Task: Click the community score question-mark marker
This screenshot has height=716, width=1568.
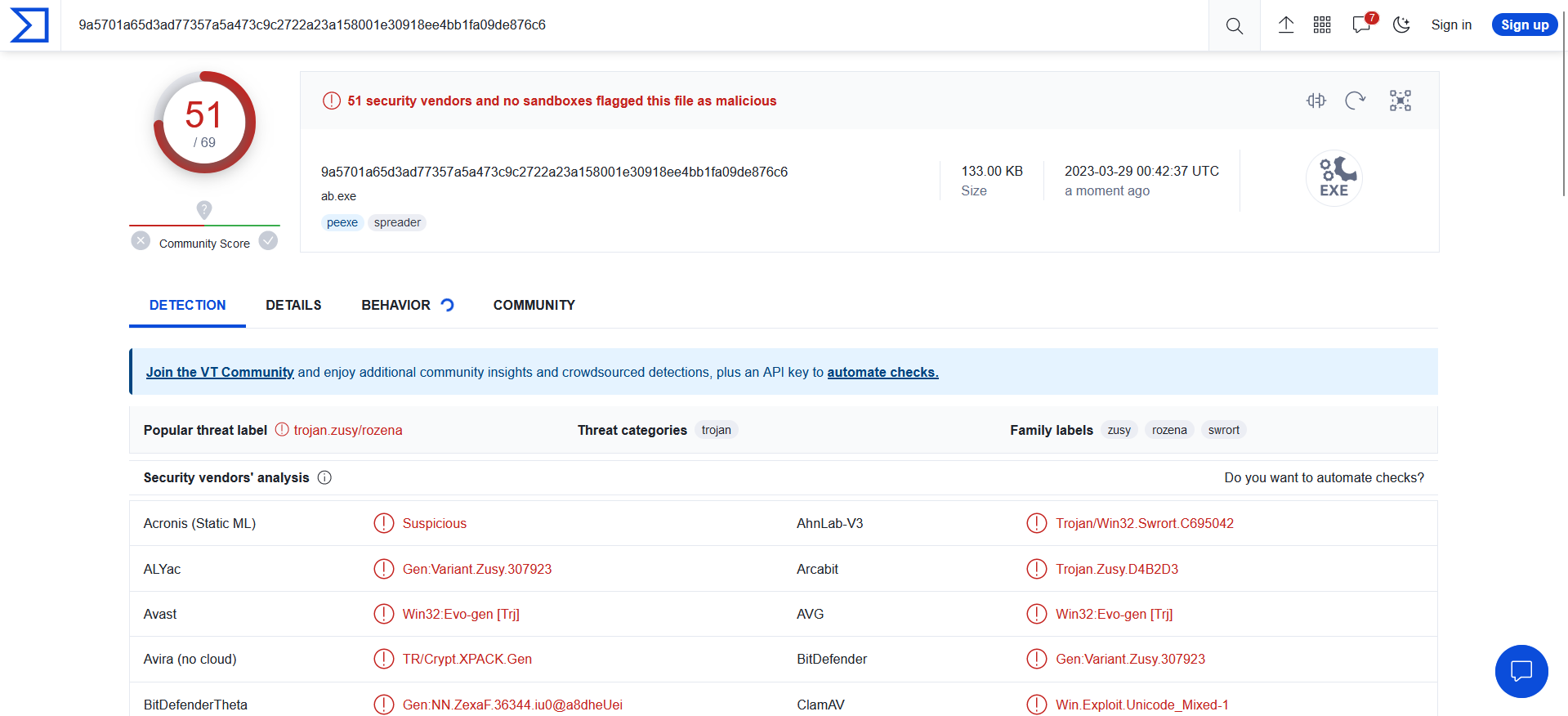Action: coord(204,210)
